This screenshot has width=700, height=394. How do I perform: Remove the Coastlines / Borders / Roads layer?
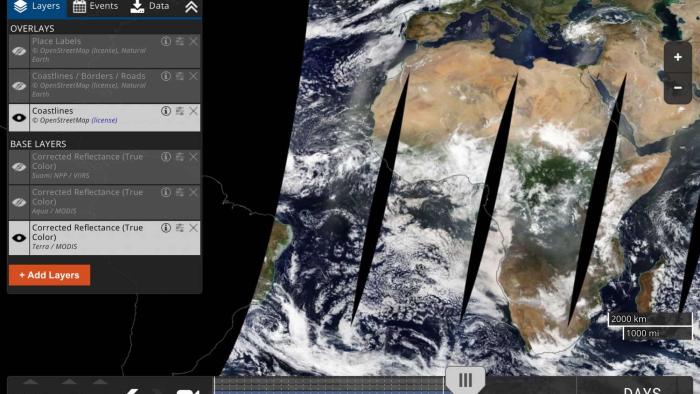193,76
